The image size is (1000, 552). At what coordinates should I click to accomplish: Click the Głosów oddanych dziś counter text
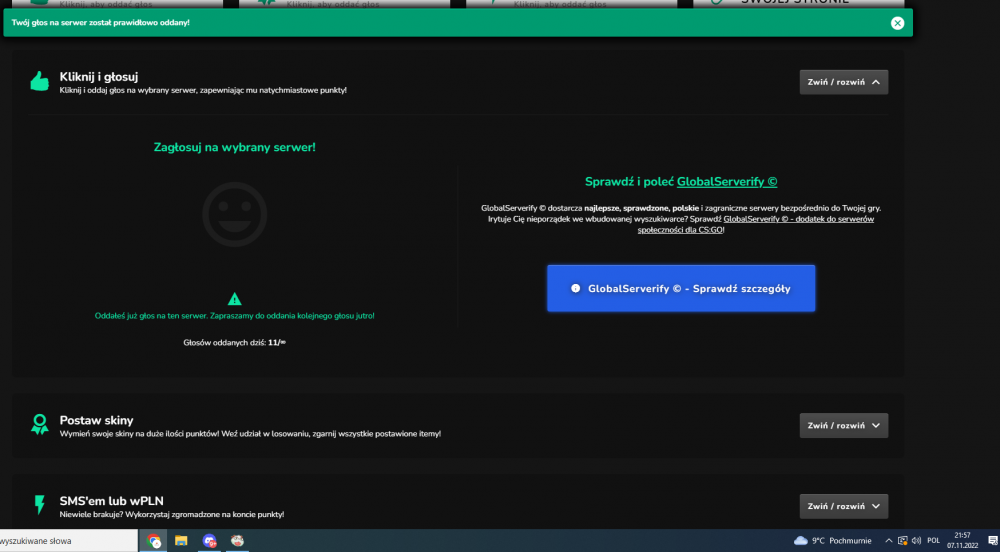(235, 343)
